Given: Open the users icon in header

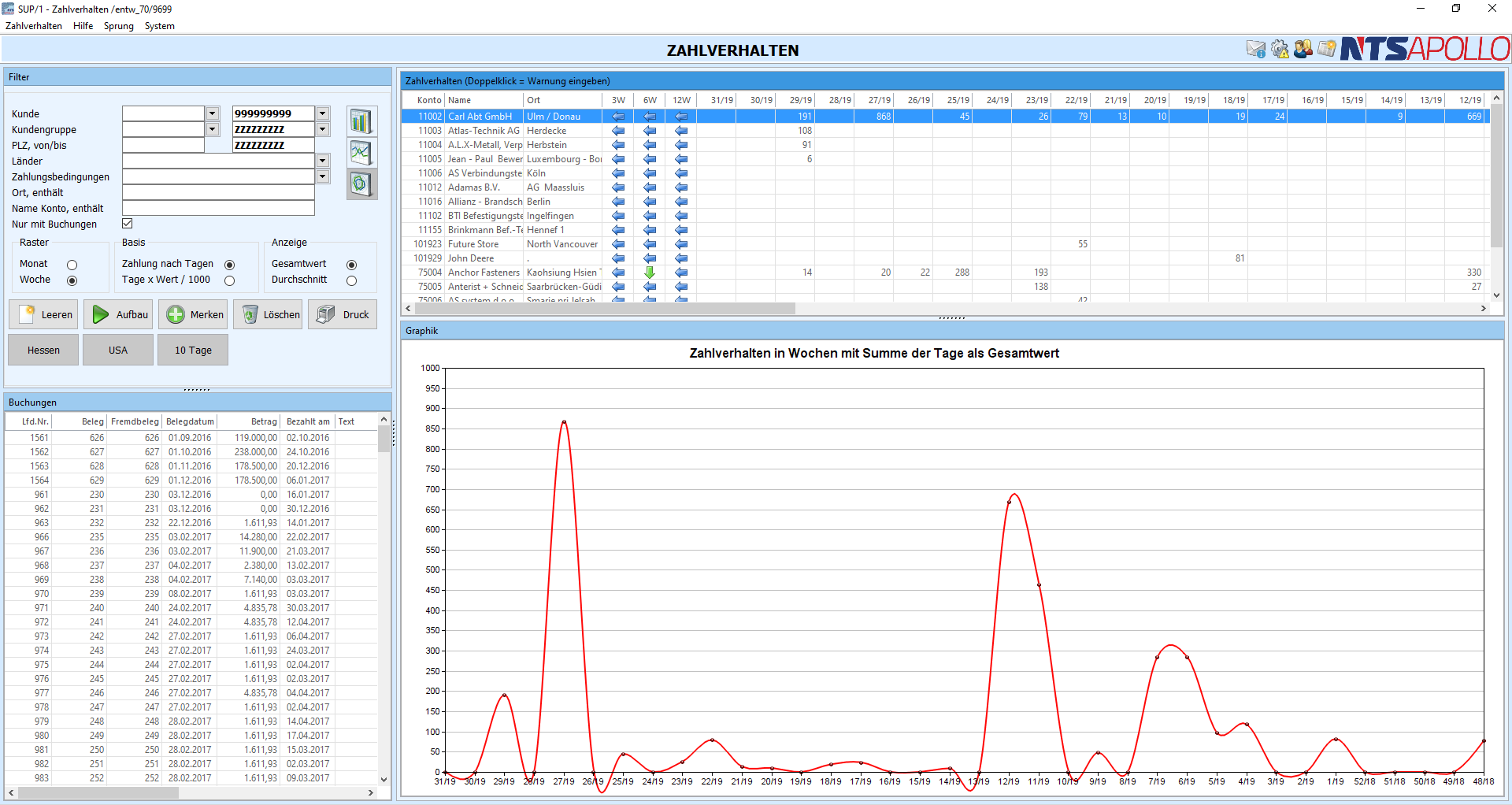Looking at the screenshot, I should tap(1303, 50).
